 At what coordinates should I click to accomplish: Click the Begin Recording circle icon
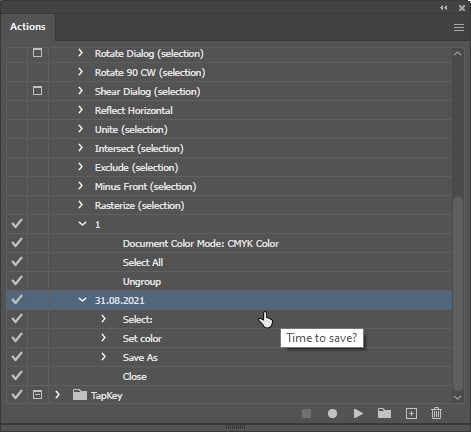click(332, 414)
